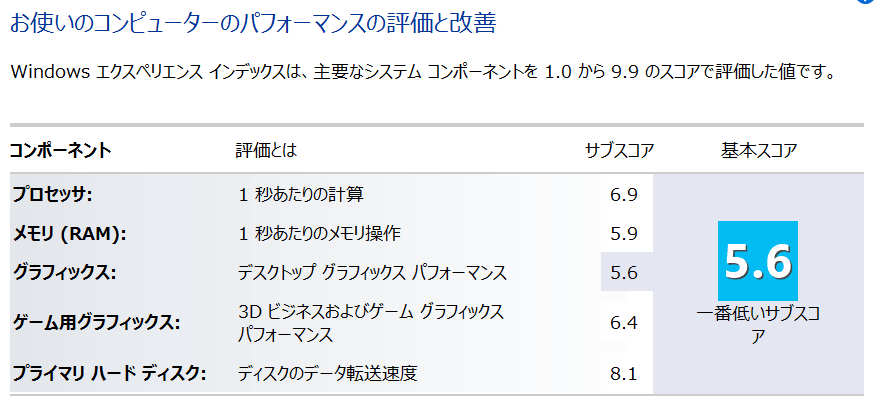Click the blue 5.6 base score badge
Screen dimensions: 875x408
point(758,260)
